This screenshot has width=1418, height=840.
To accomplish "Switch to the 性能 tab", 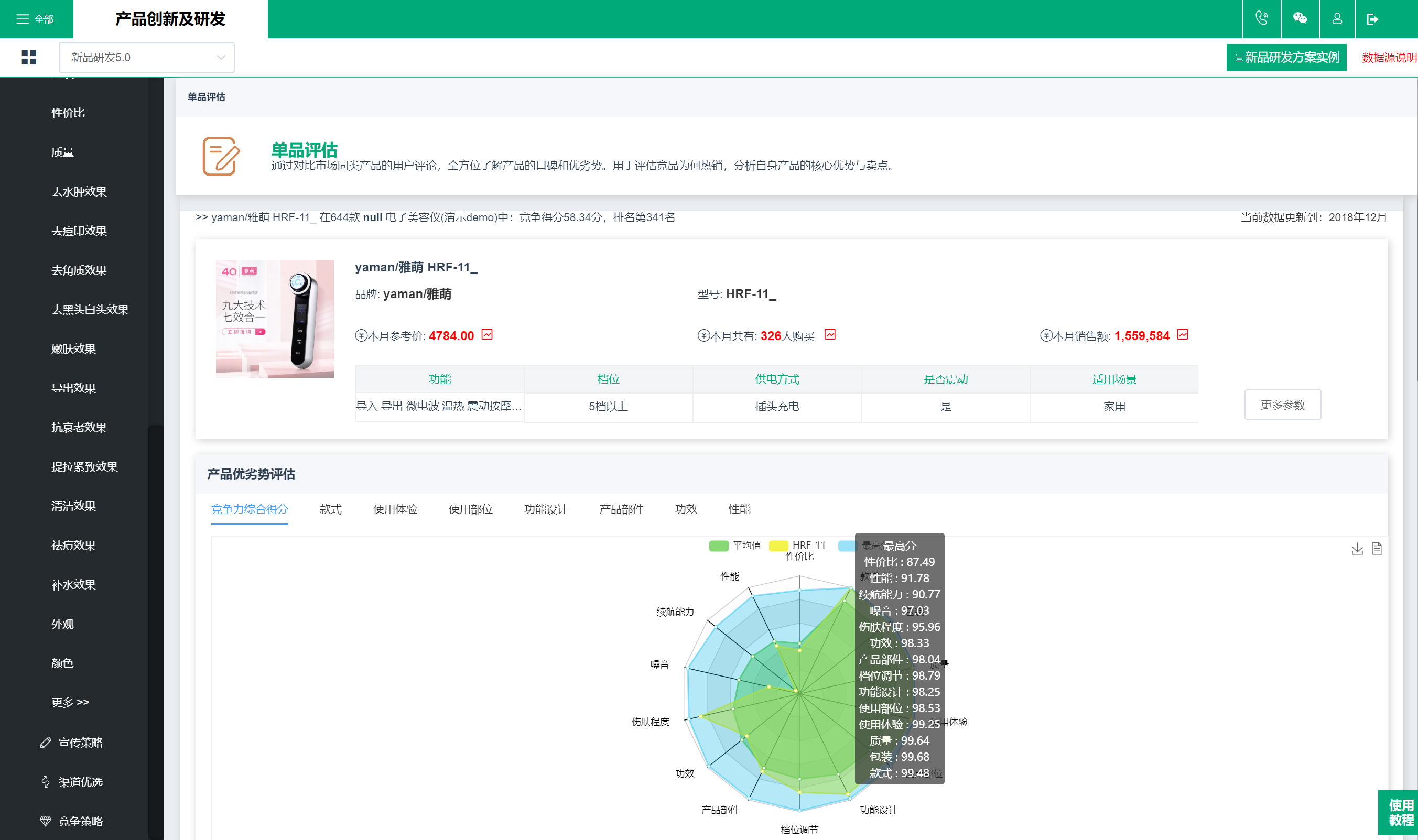I will tap(739, 509).
